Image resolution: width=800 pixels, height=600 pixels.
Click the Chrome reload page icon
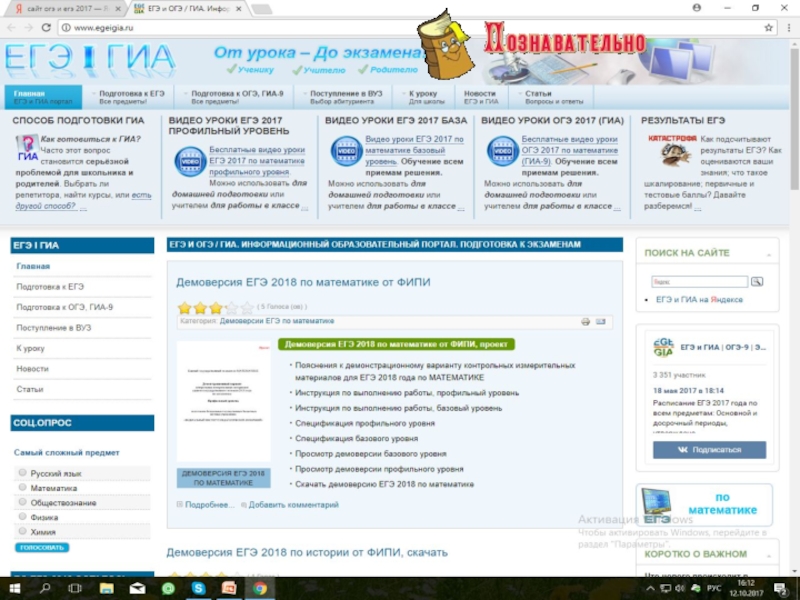[45, 27]
